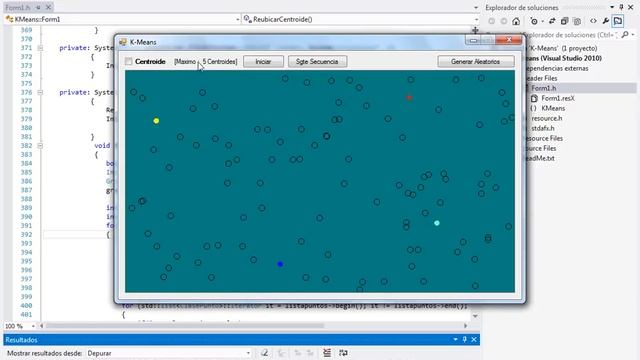
Task: Click the split editor handle above scrollbar
Action: (x=475, y=30)
